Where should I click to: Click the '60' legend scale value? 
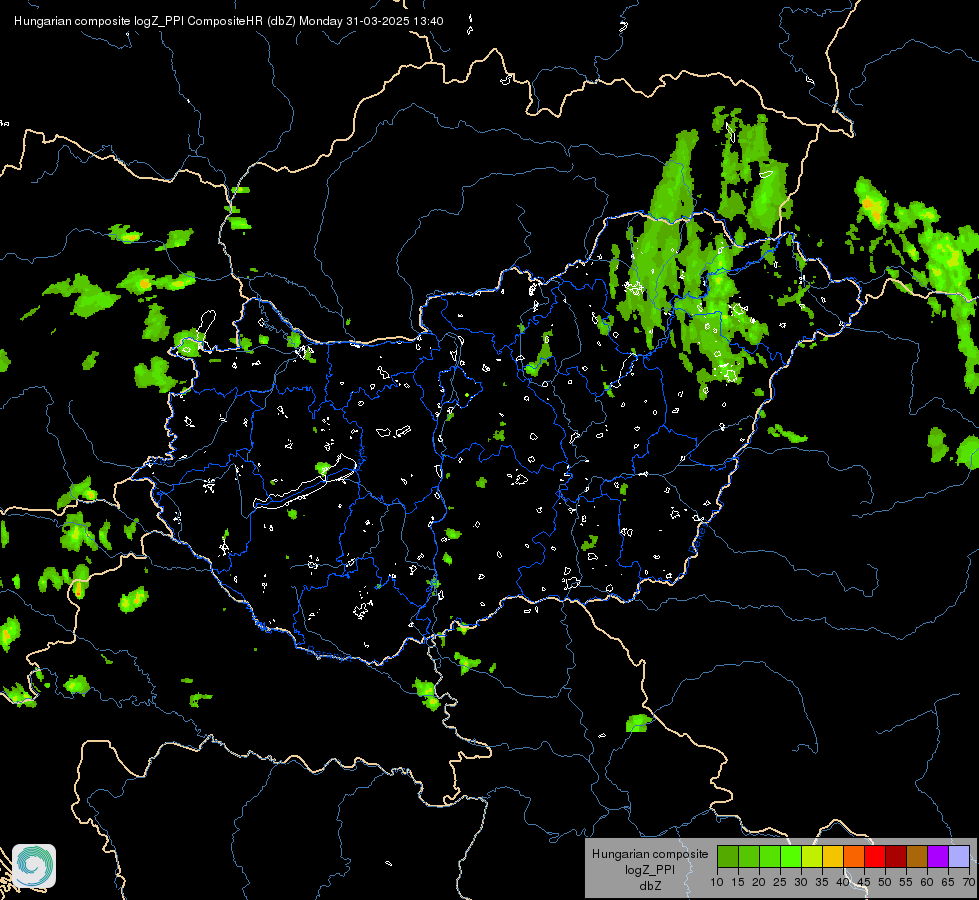click(x=927, y=883)
